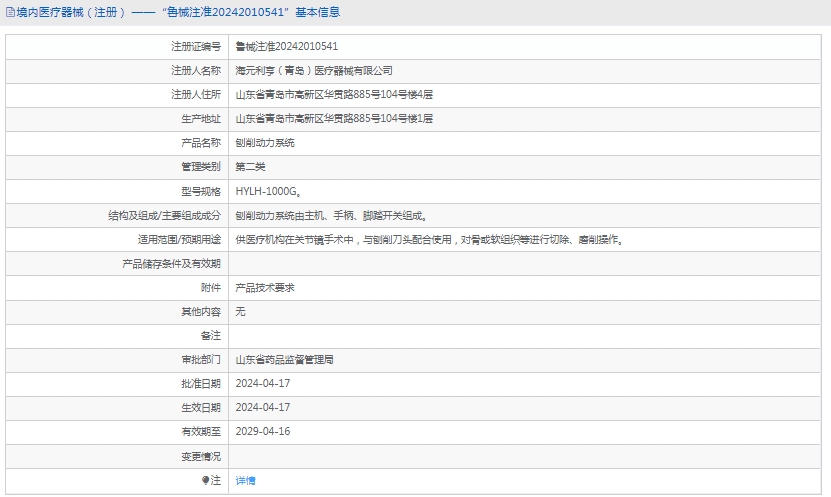Click the document icon beside the page title
The width and height of the screenshot is (831, 497).
[10, 12]
